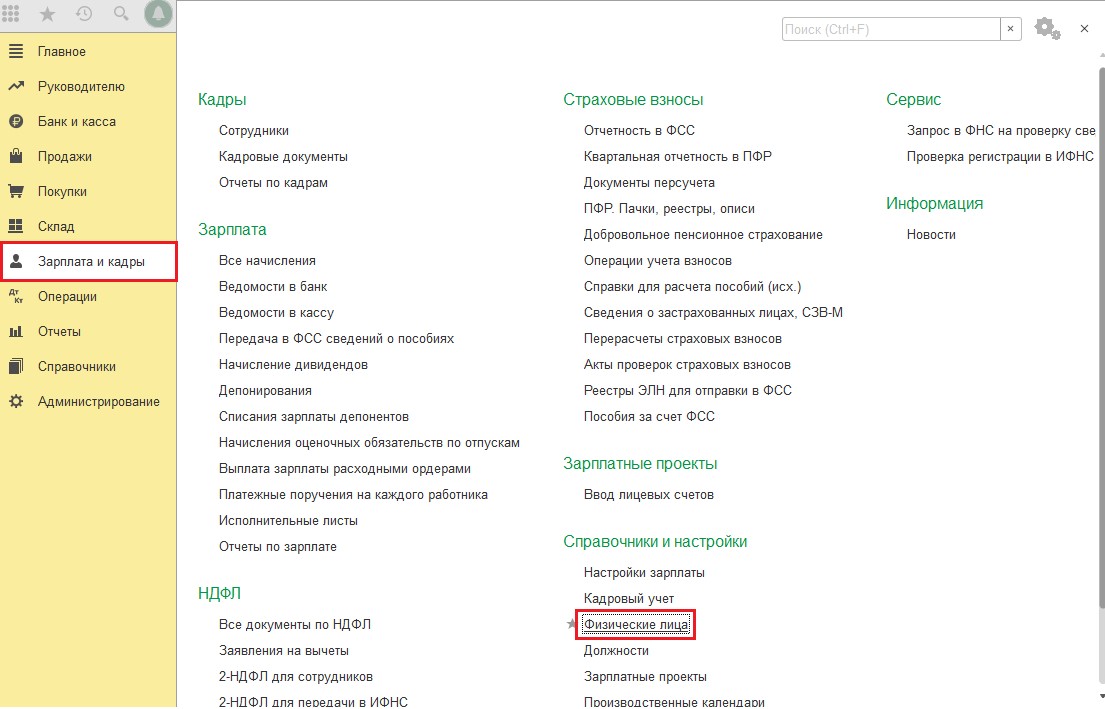Open Новости under Информация

[931, 234]
